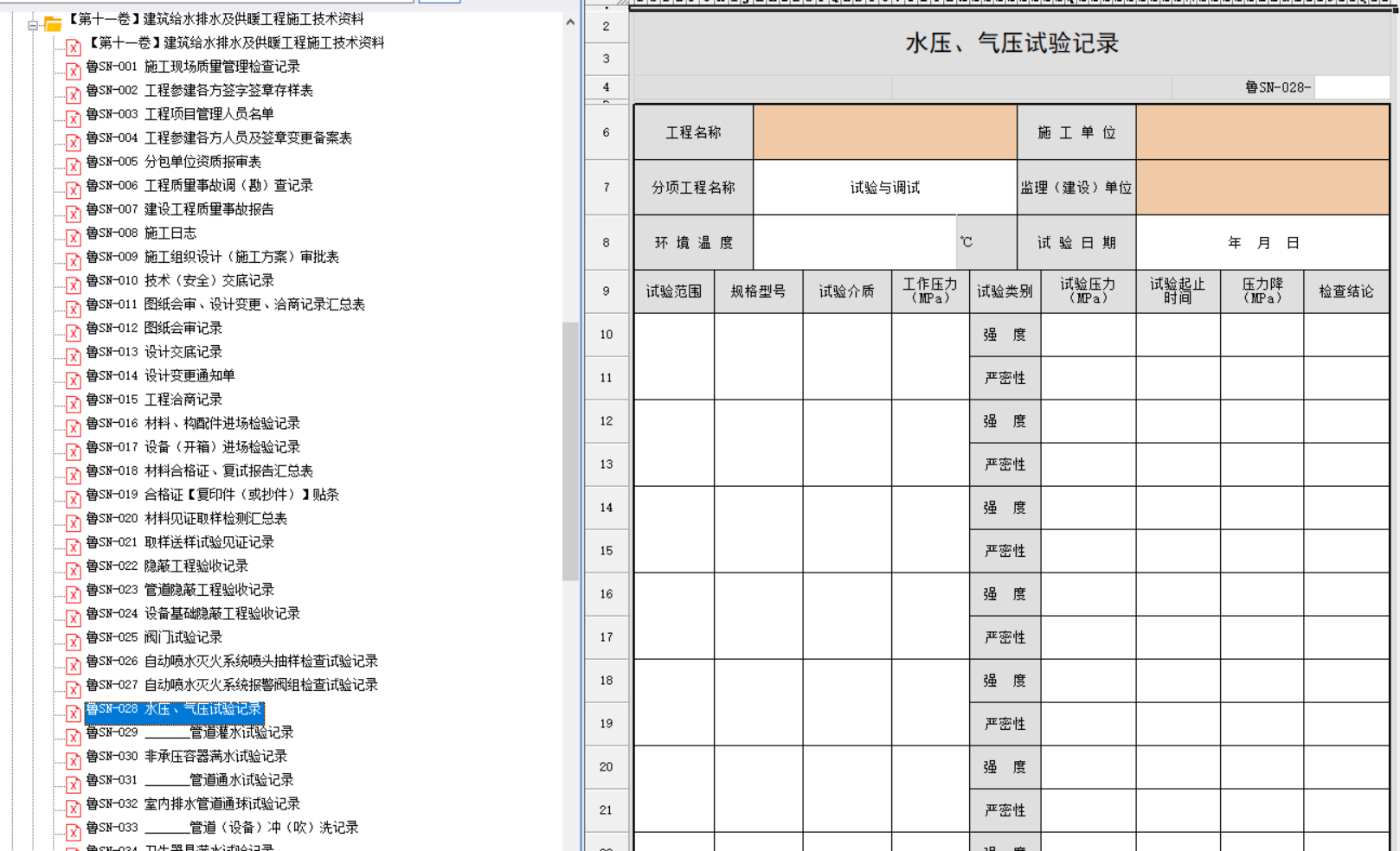1400x851 pixels.
Task: Open 鲁SN-010 技术(安全)交底记录
Action: (179, 280)
